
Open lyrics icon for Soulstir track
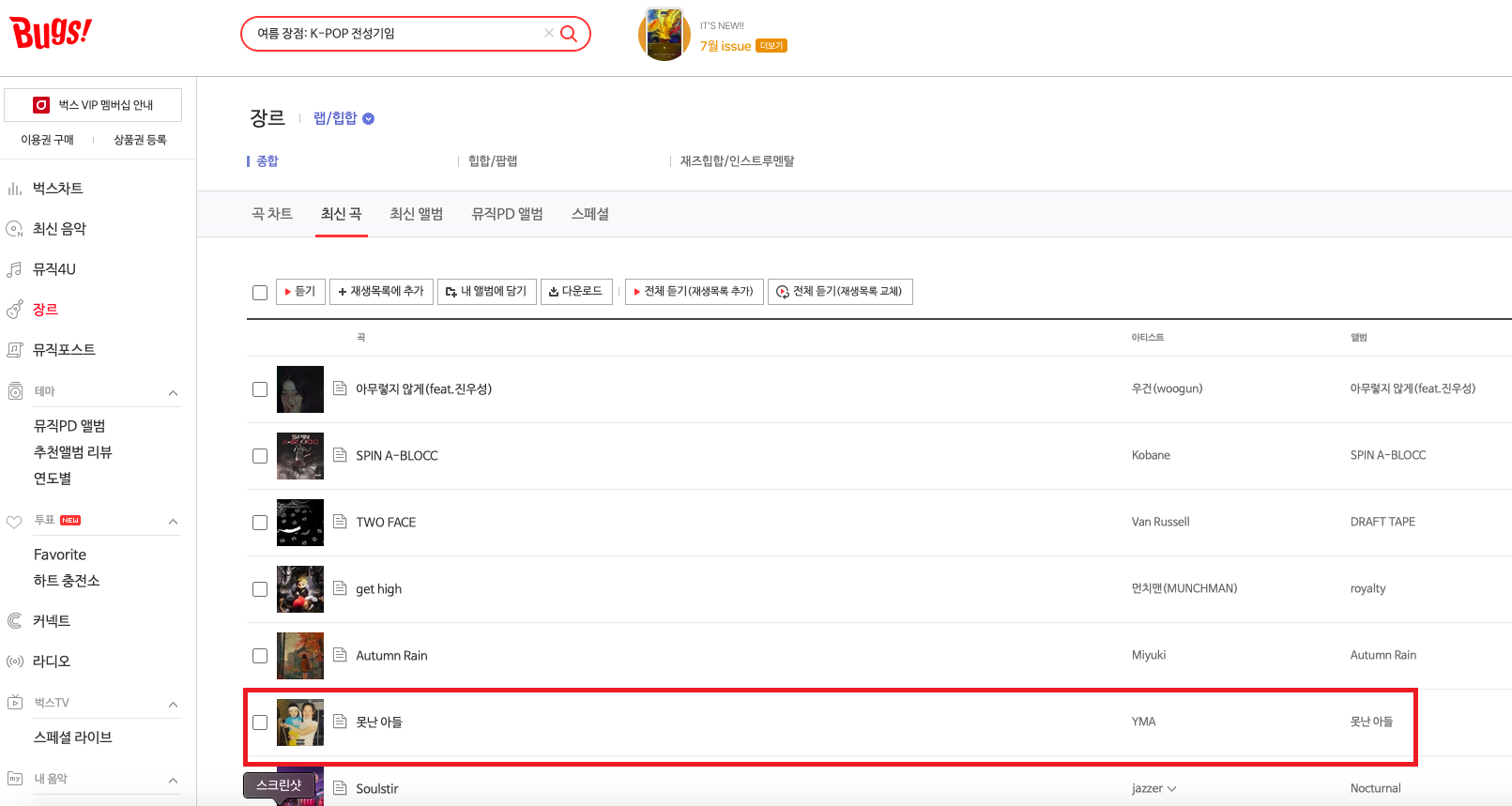[x=340, y=788]
